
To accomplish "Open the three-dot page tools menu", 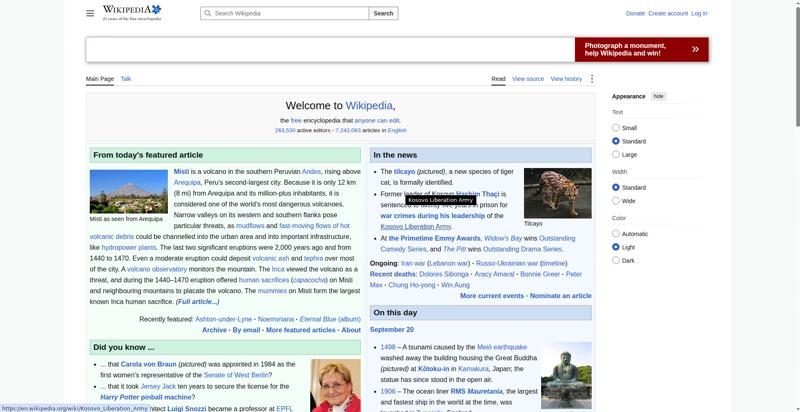I will pyautogui.click(x=592, y=79).
